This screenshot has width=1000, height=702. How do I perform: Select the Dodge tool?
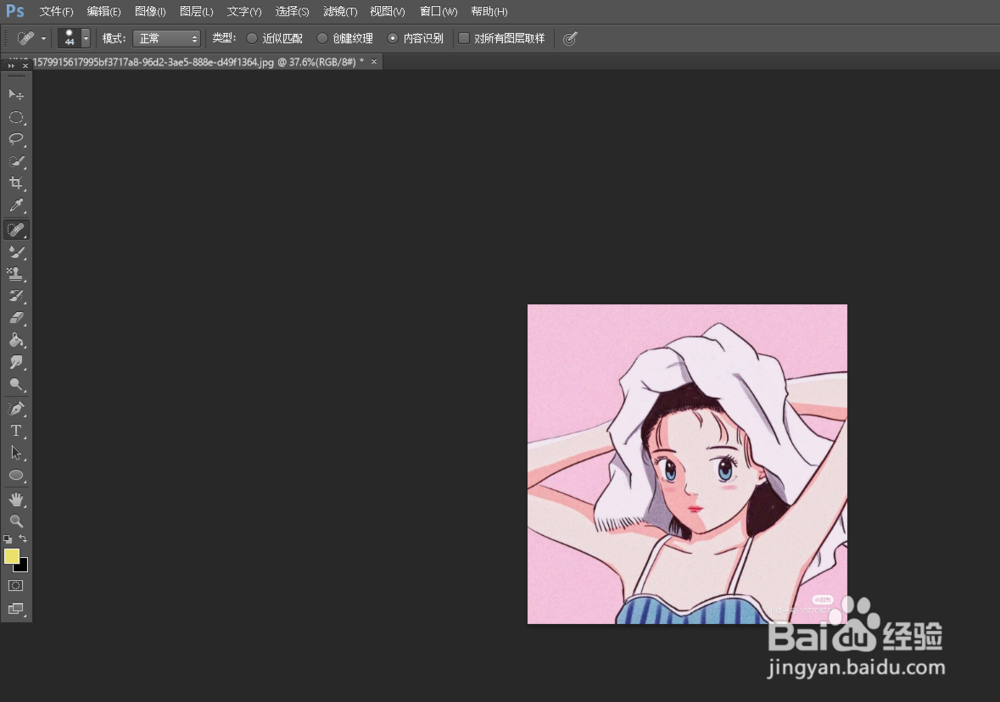(16, 384)
